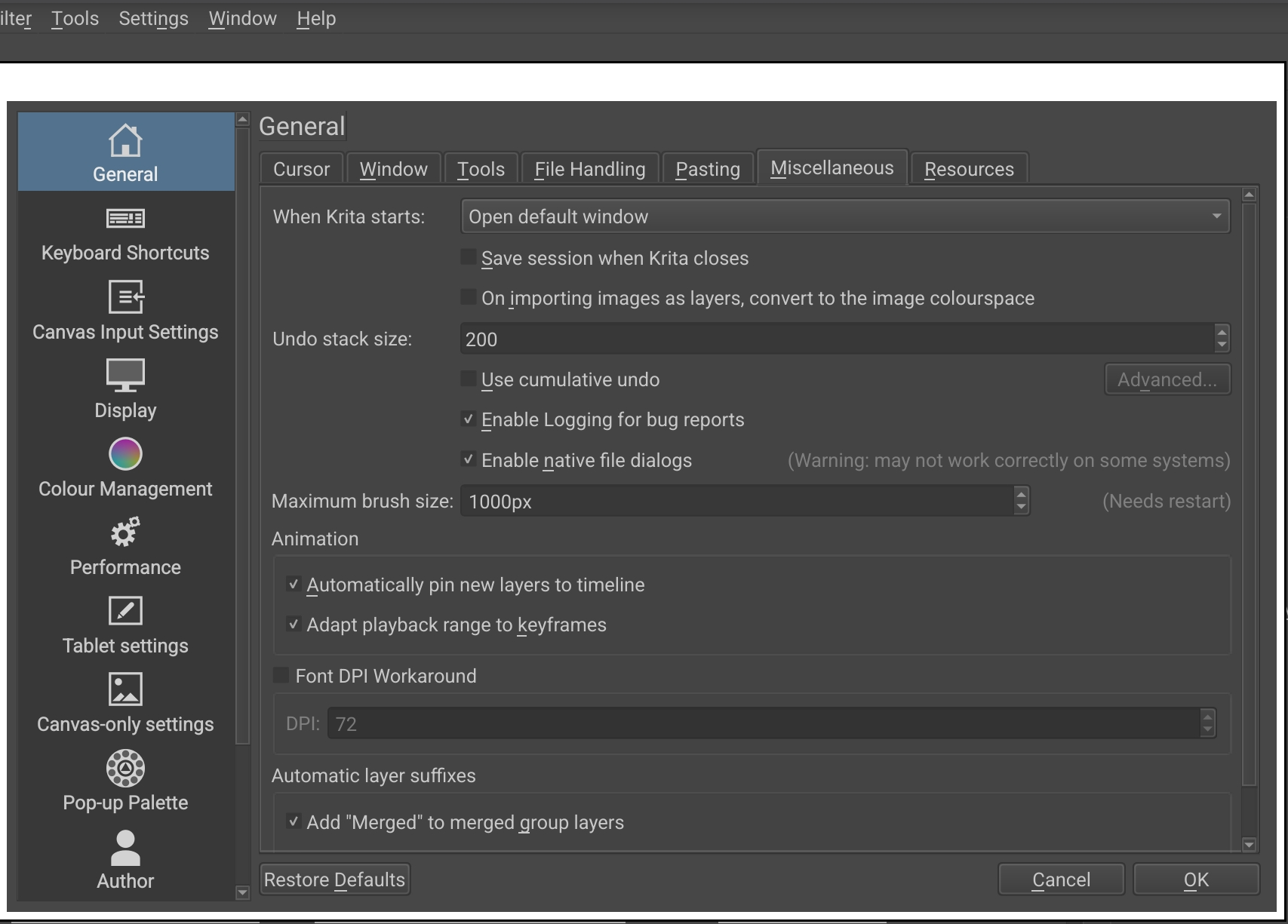Disable Enable native file dialogs checkbox
This screenshot has width=1288, height=924.
pos(469,460)
